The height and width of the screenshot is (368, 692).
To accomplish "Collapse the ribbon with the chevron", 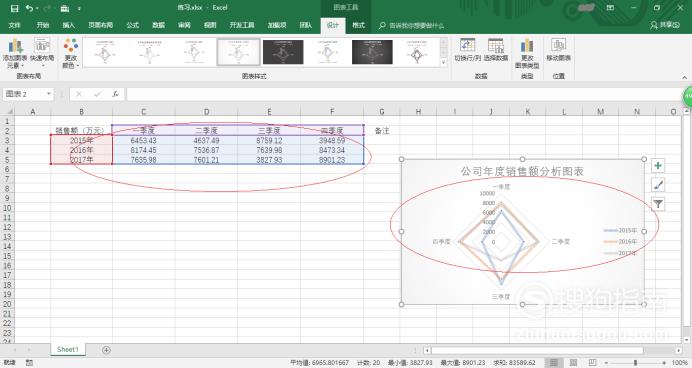I will (x=684, y=77).
